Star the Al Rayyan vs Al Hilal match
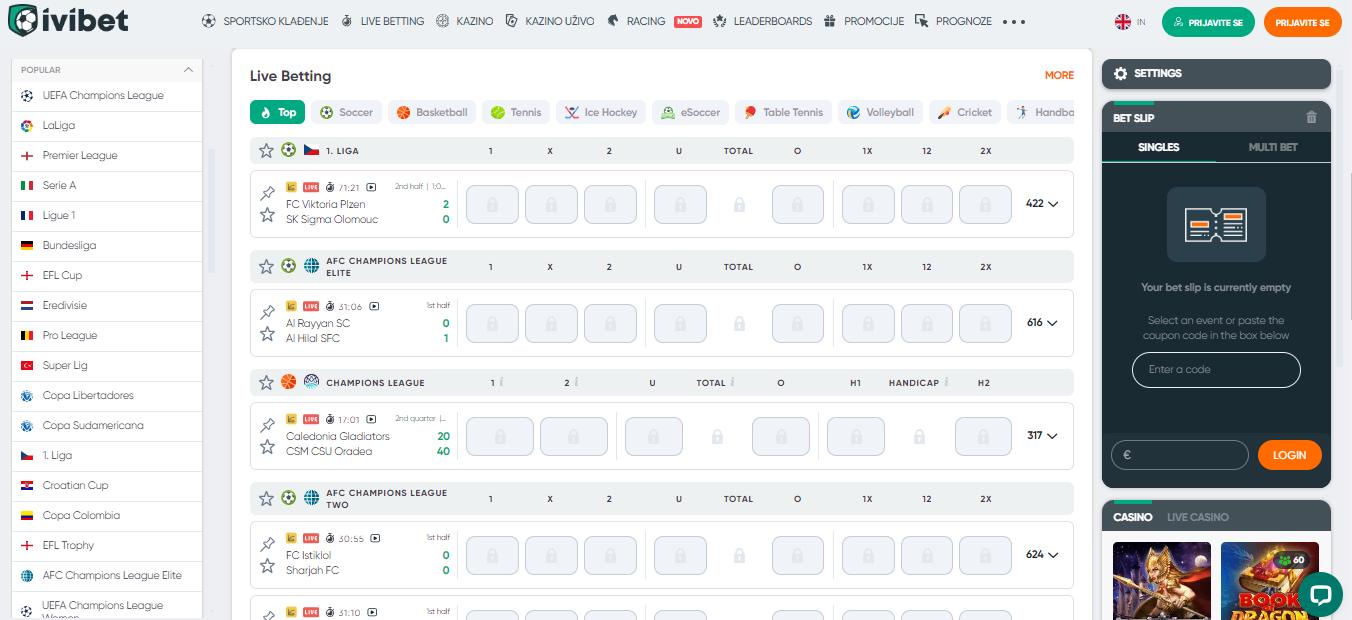Image resolution: width=1352 pixels, height=620 pixels. (267, 334)
